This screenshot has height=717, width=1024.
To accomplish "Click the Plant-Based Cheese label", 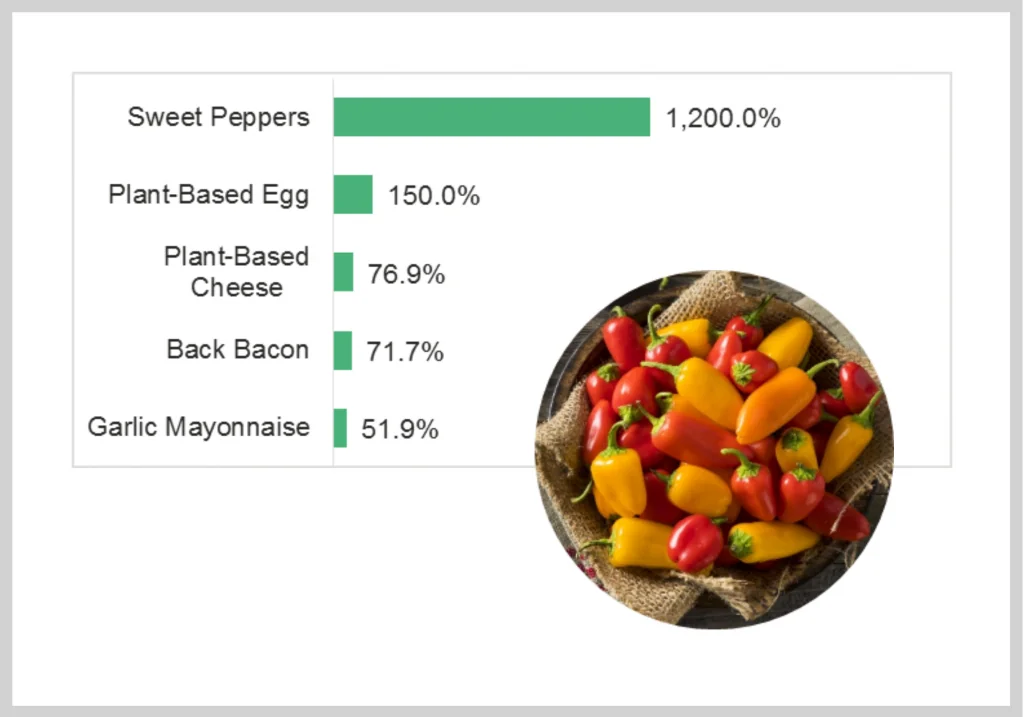I will pyautogui.click(x=236, y=272).
